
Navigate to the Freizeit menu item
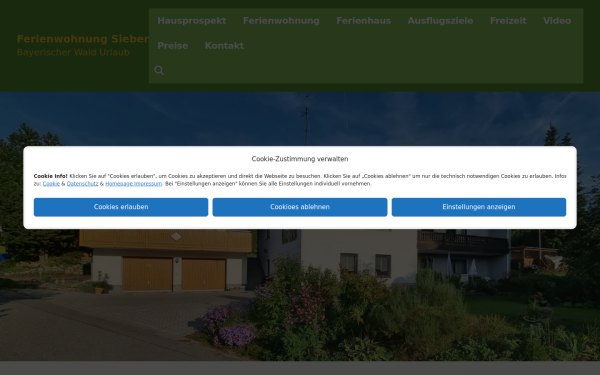click(508, 21)
